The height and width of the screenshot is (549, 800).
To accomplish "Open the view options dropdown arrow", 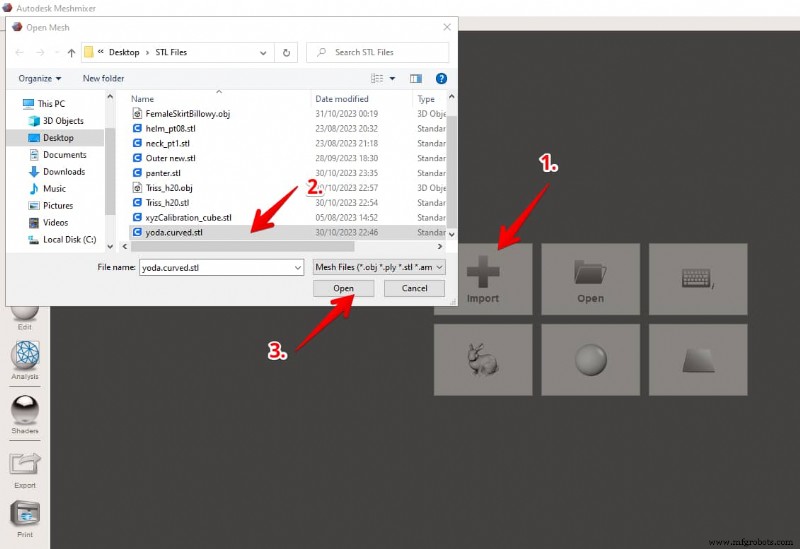I will (x=392, y=79).
